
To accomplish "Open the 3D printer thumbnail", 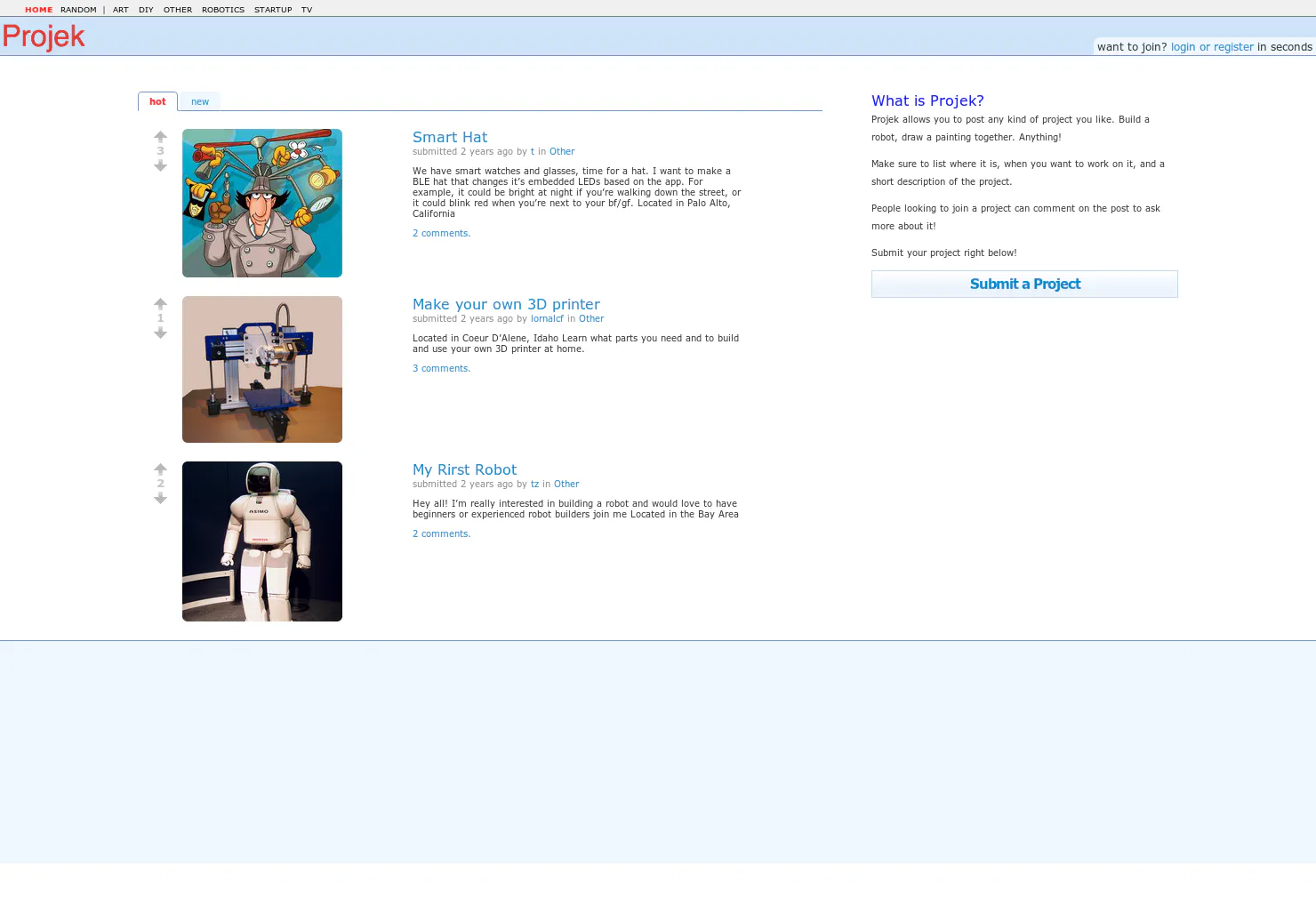I will (262, 369).
